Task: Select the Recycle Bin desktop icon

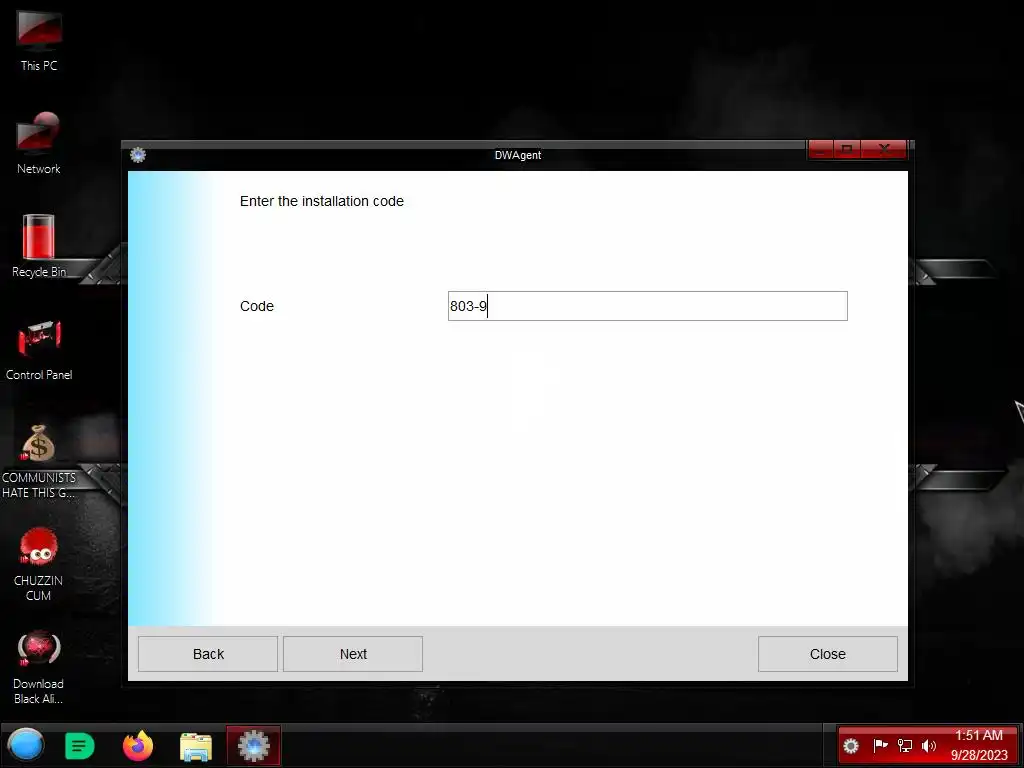Action: pyautogui.click(x=39, y=246)
